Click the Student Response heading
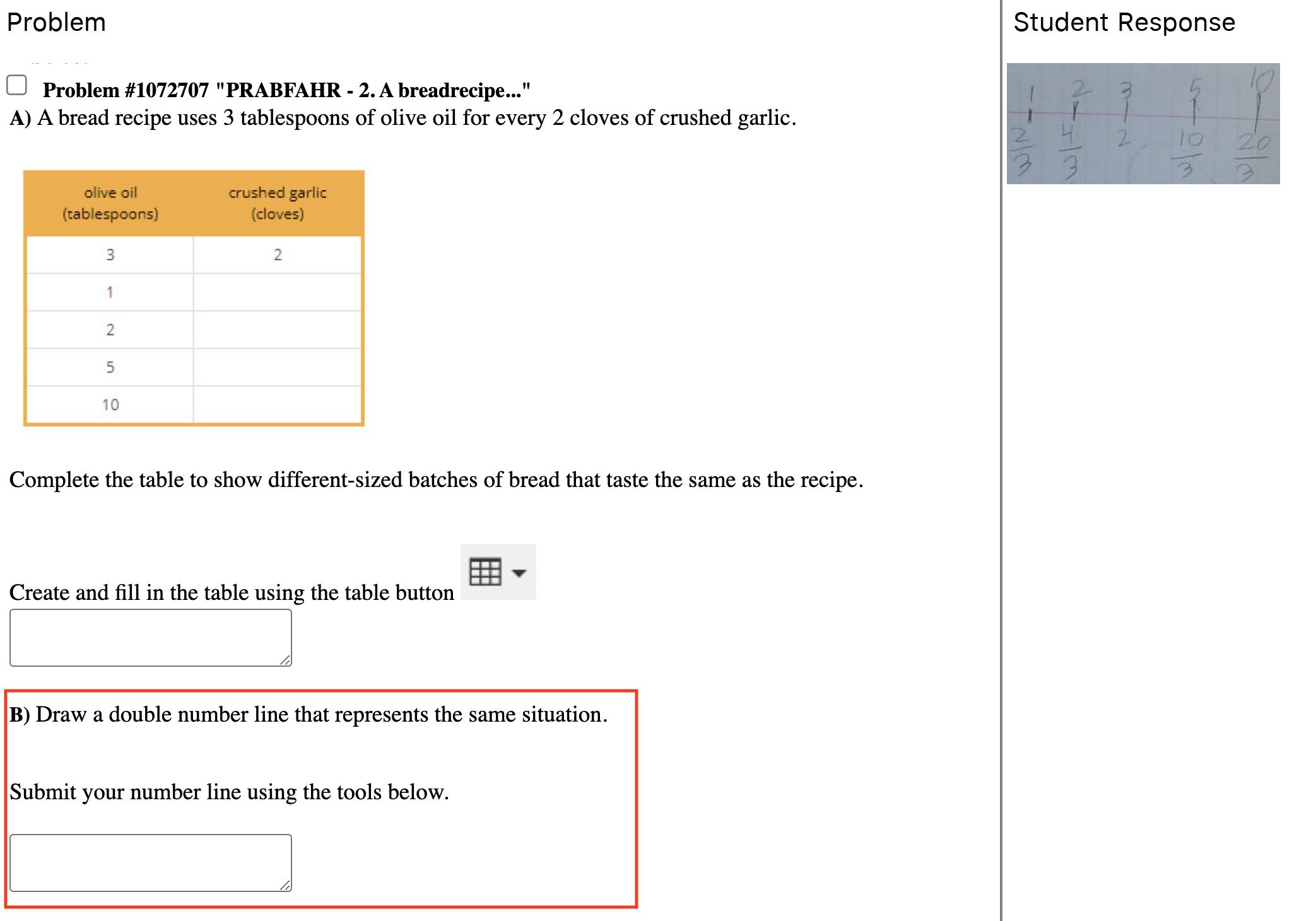This screenshot has height=921, width=1316. (1124, 23)
